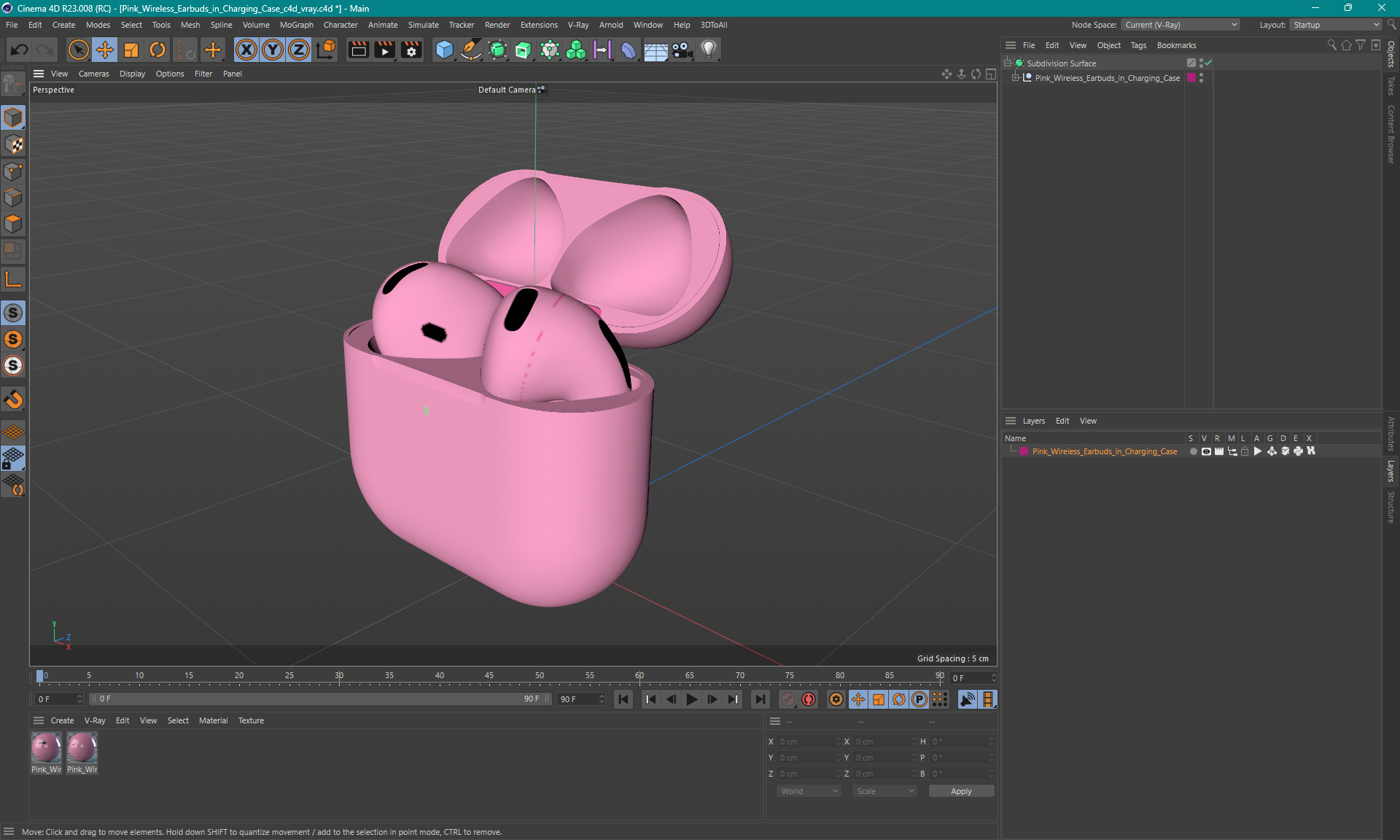
Task: Open the Node Space dropdown
Action: [1180, 25]
